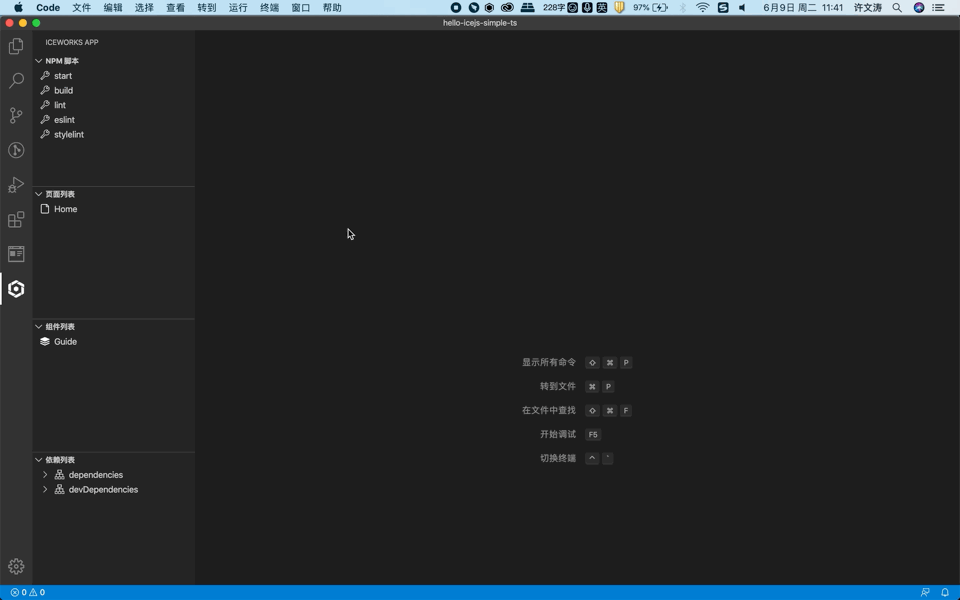Viewport: 960px width, 600px height.
Task: Open Siri from the menu bar
Action: pyautogui.click(x=918, y=7)
